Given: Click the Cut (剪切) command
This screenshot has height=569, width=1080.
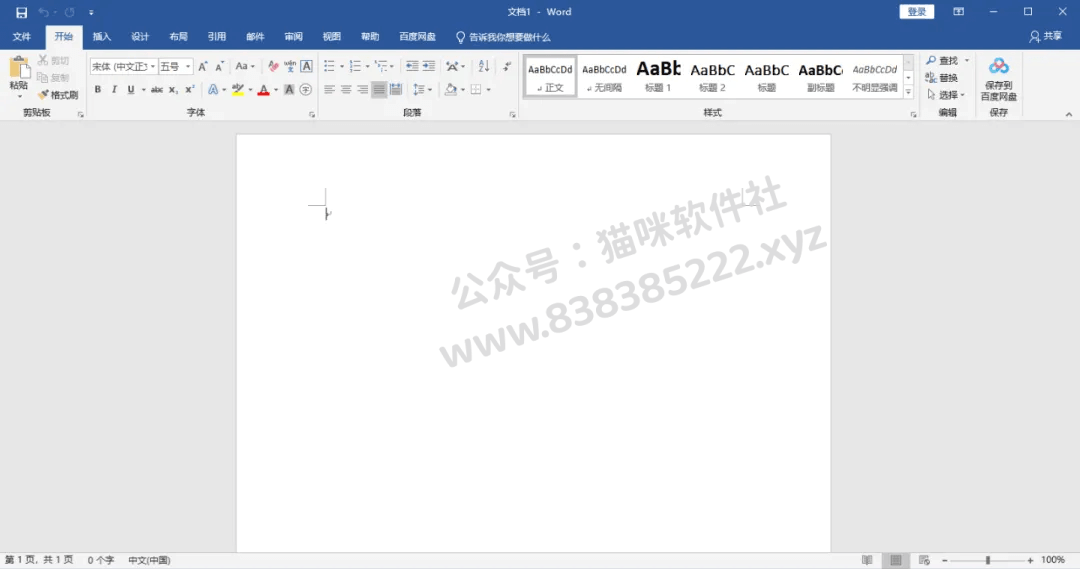Looking at the screenshot, I should [54, 61].
